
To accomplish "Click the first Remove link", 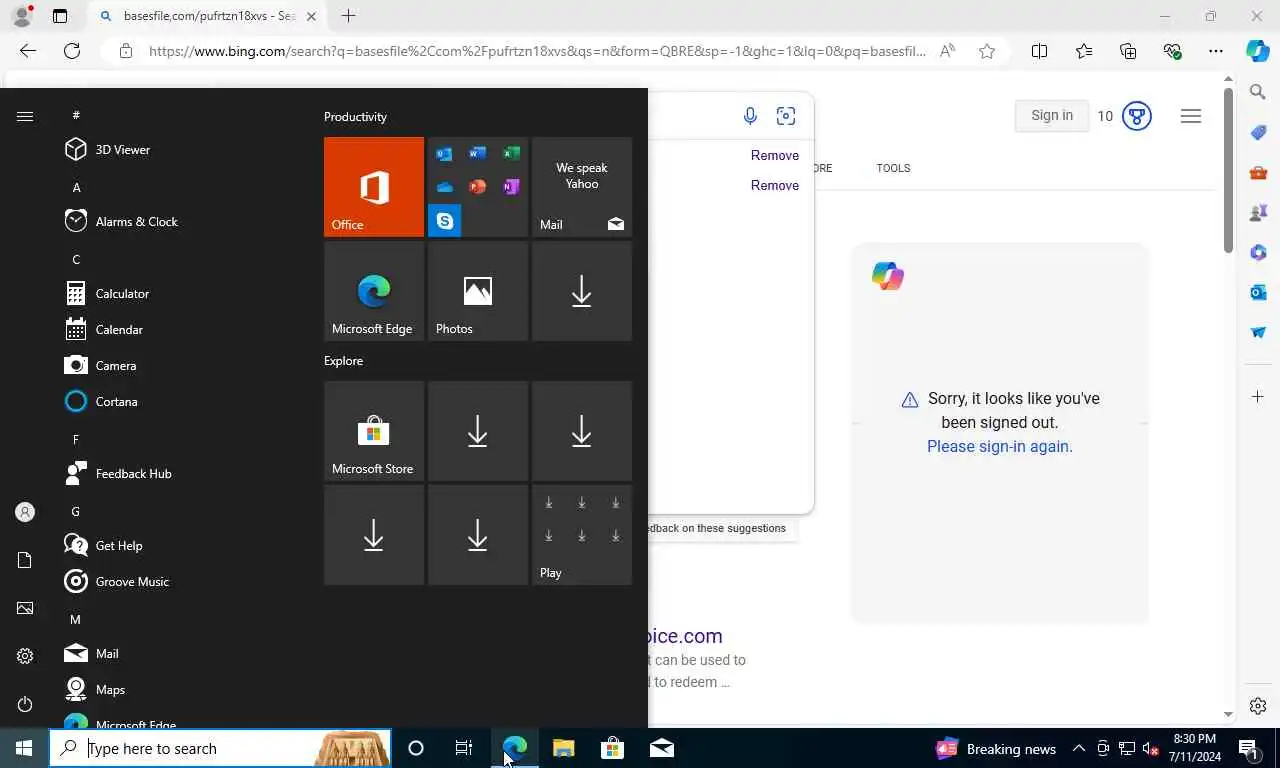I will [775, 155].
